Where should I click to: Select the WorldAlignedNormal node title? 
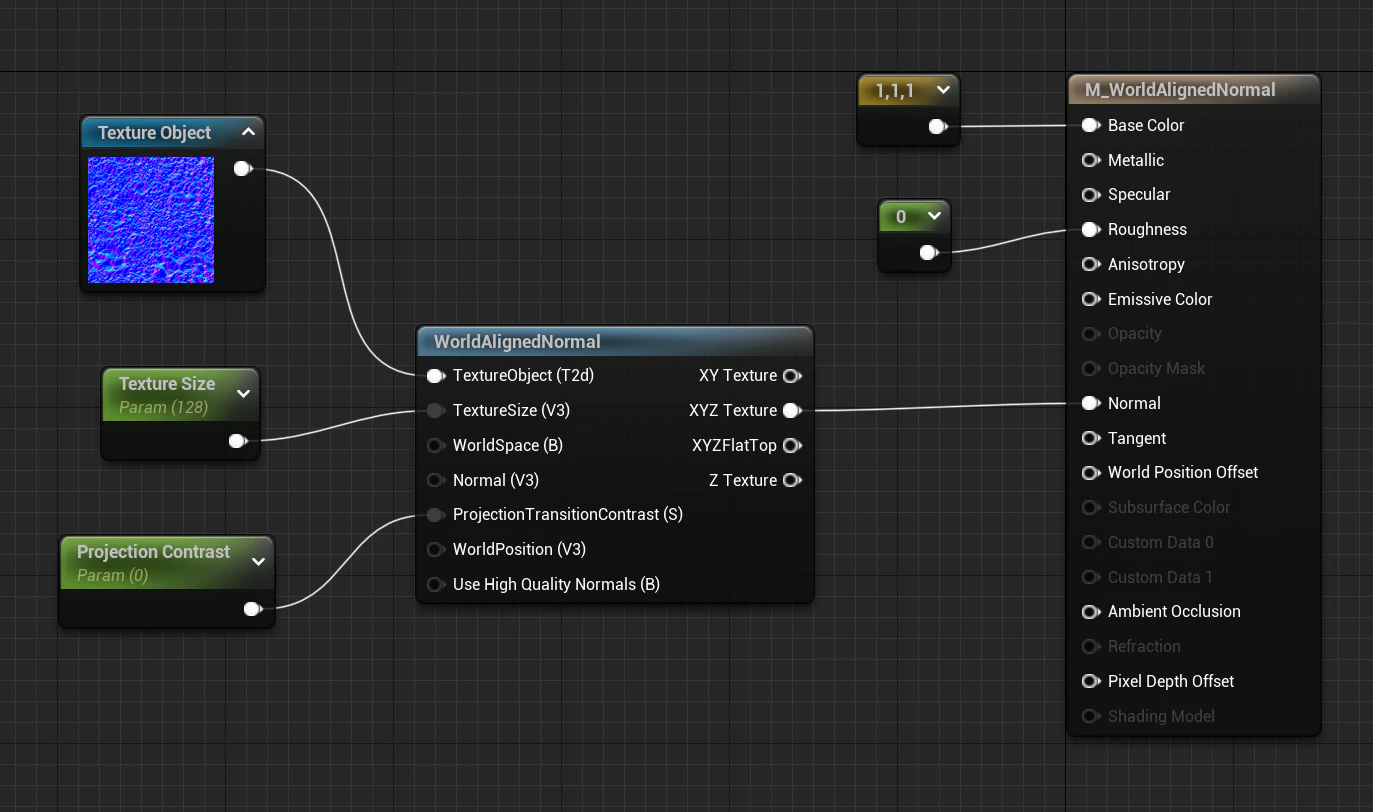click(517, 341)
